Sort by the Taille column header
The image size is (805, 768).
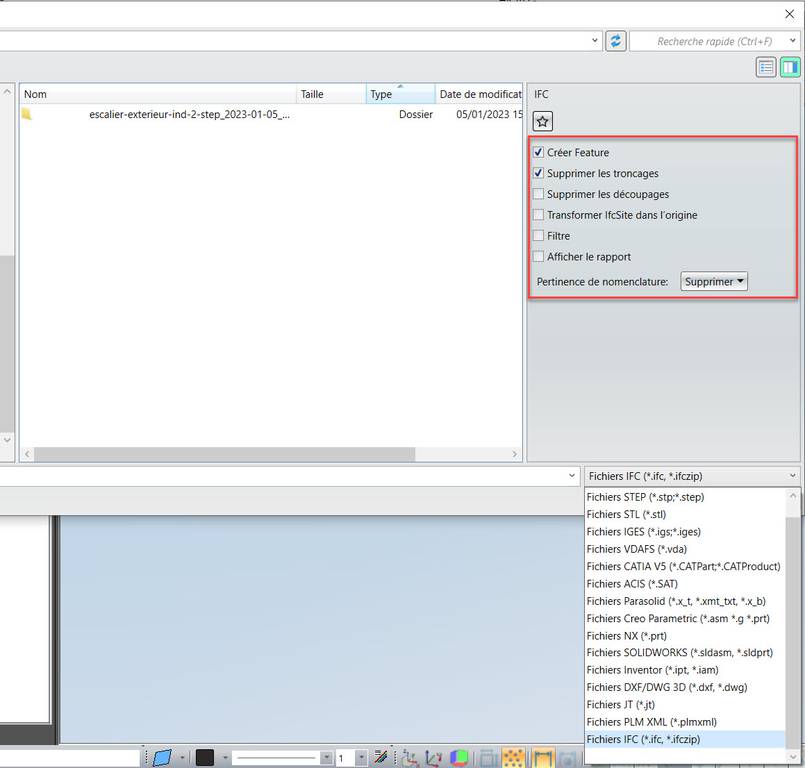pos(331,94)
